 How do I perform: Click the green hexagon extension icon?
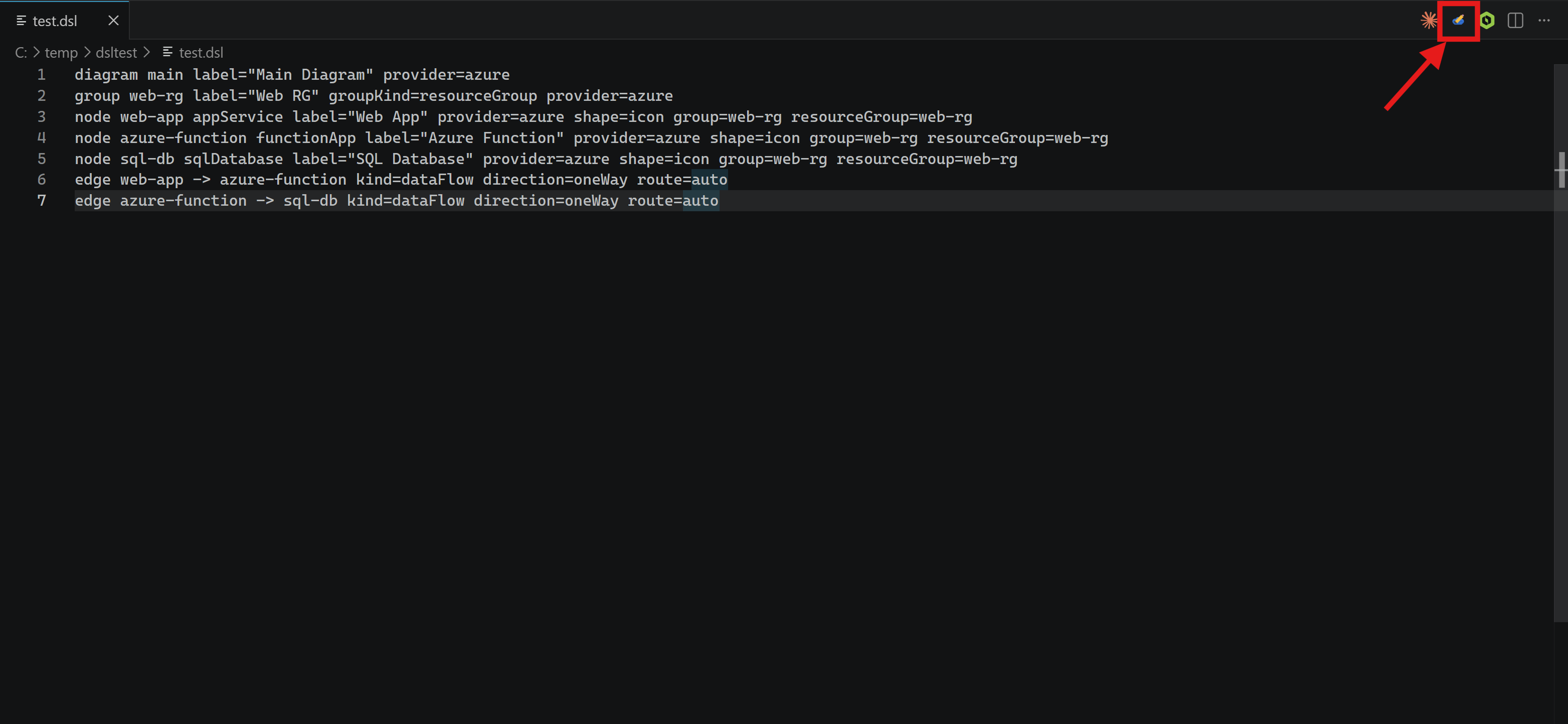1486,21
